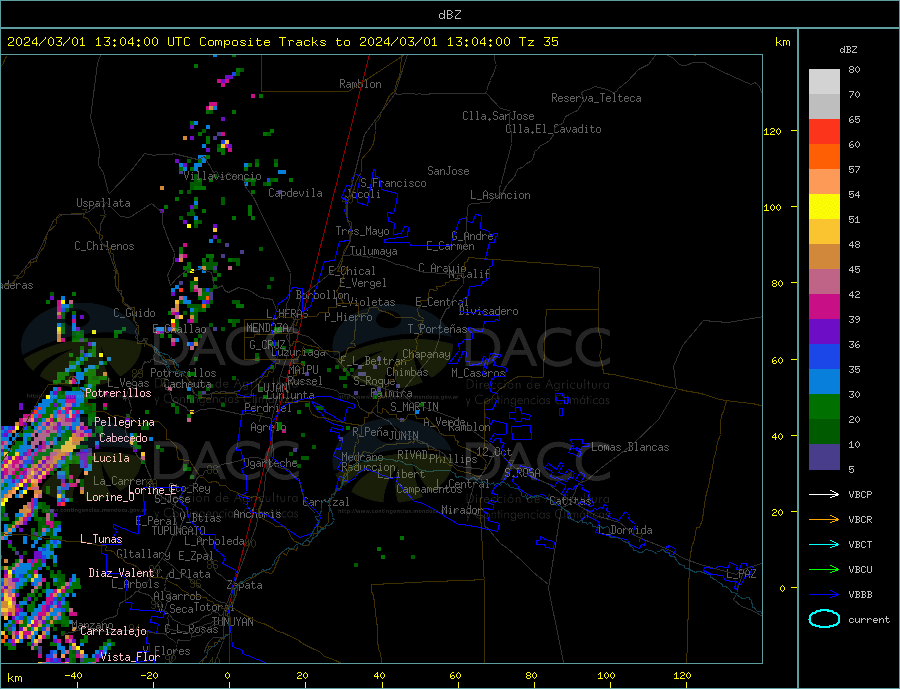The width and height of the screenshot is (900, 689).
Task: Click the MENDOZA city label
Action: tap(267, 328)
